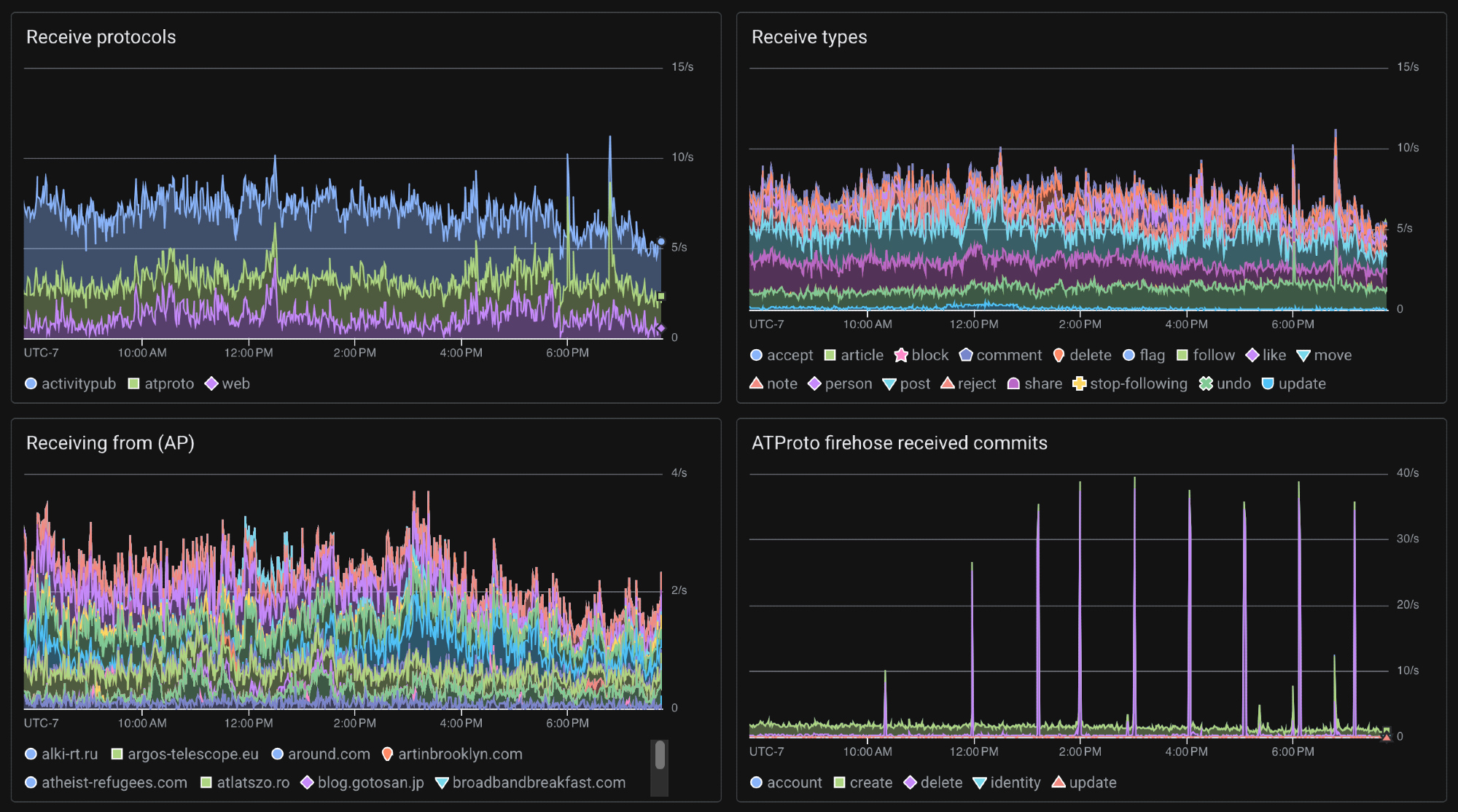
Task: Click the Receiving from (AP) panel title
Action: [x=110, y=443]
